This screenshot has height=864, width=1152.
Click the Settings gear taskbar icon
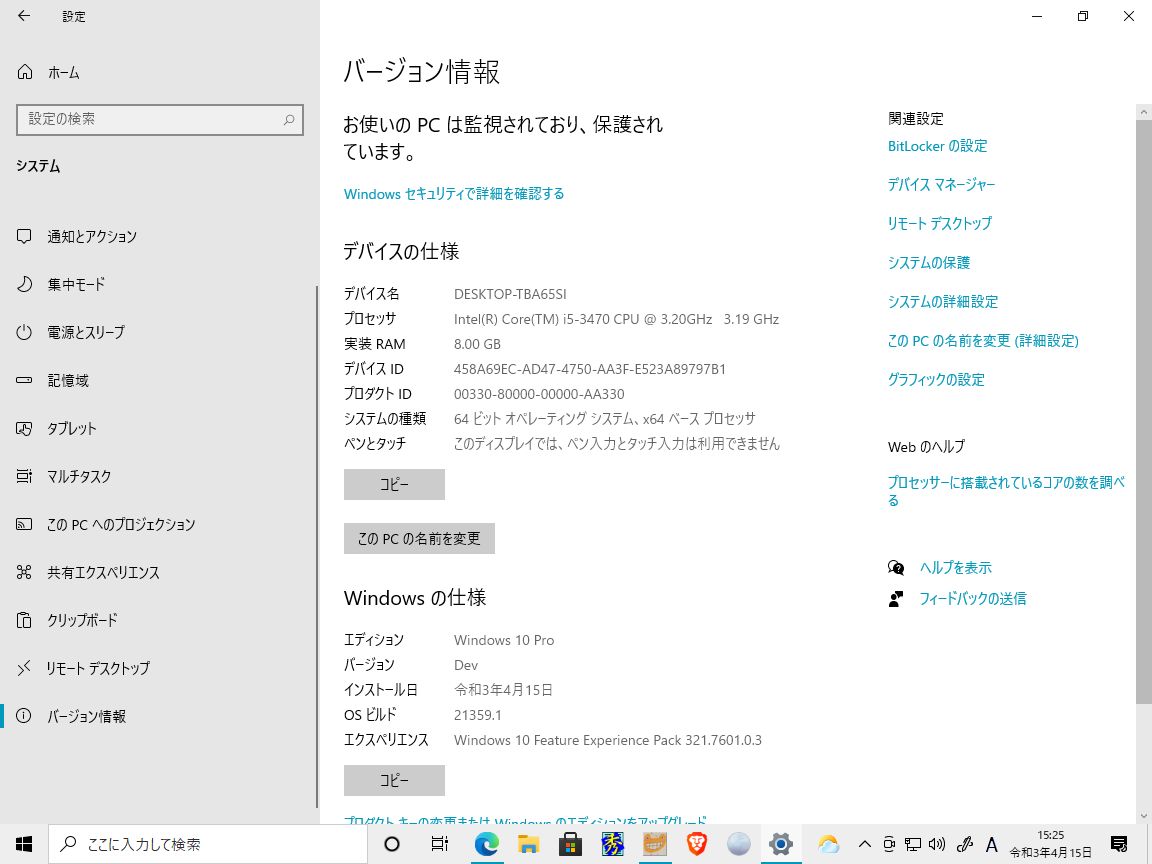(780, 844)
